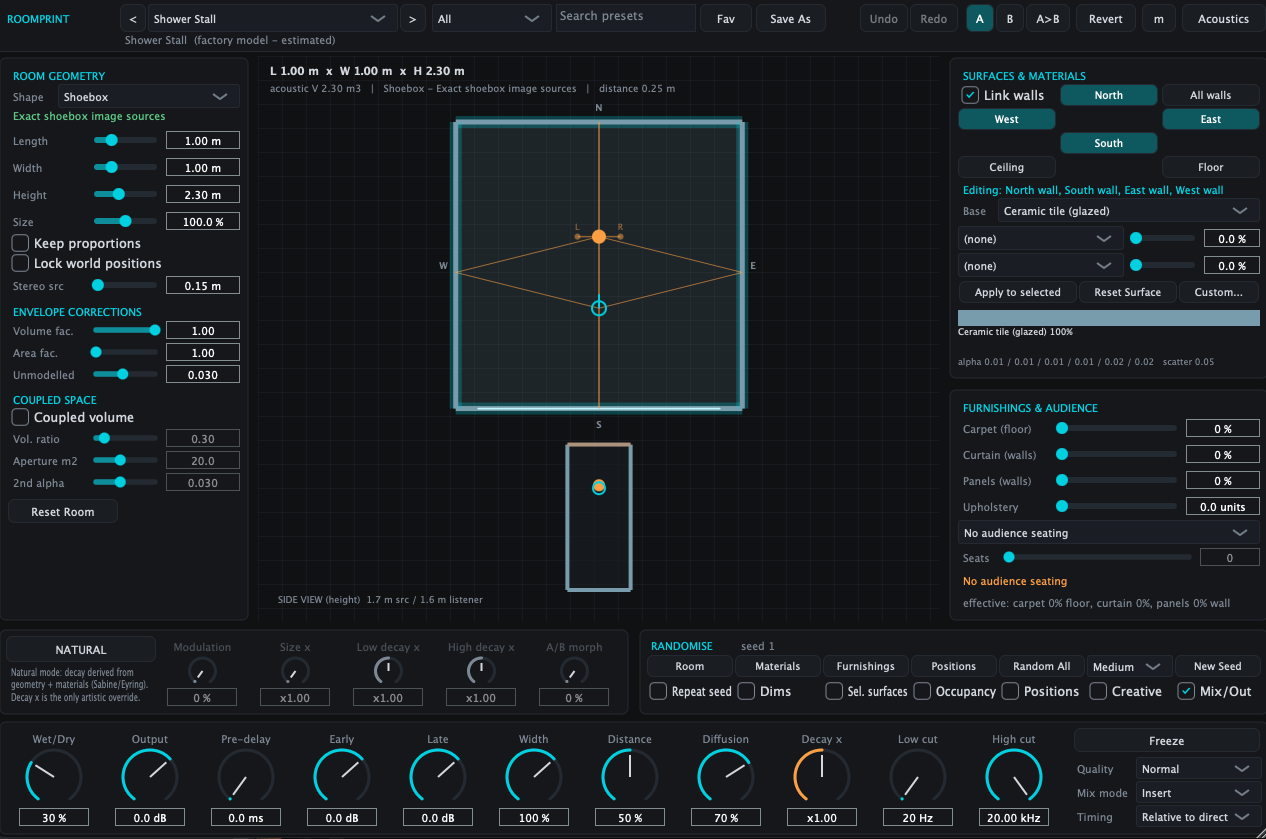Screen dimensions: 1266x839
Task: Select the East wall surface
Action: point(1211,119)
